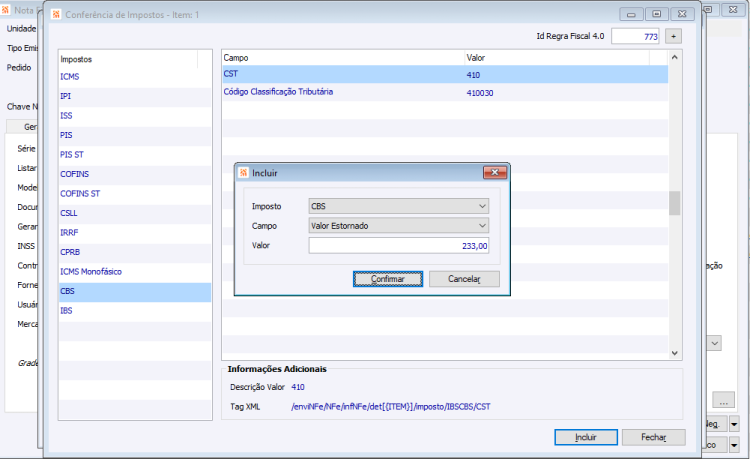Open the ellipsis button in background window

[x=723, y=400]
